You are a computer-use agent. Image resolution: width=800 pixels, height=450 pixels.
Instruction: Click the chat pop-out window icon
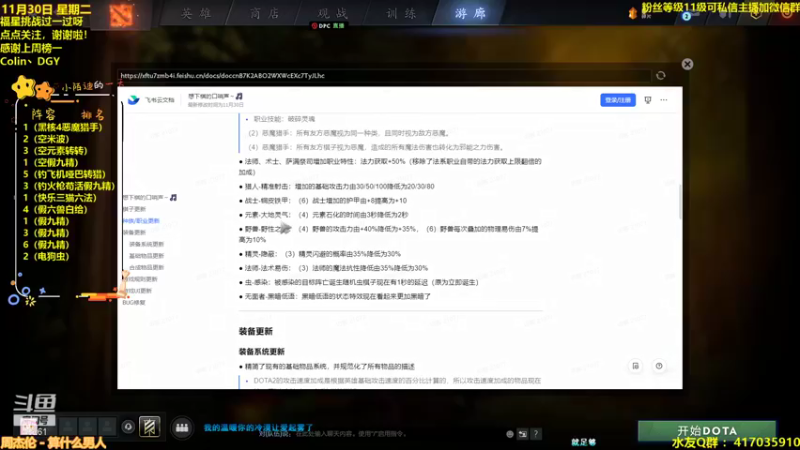[x=522, y=434]
